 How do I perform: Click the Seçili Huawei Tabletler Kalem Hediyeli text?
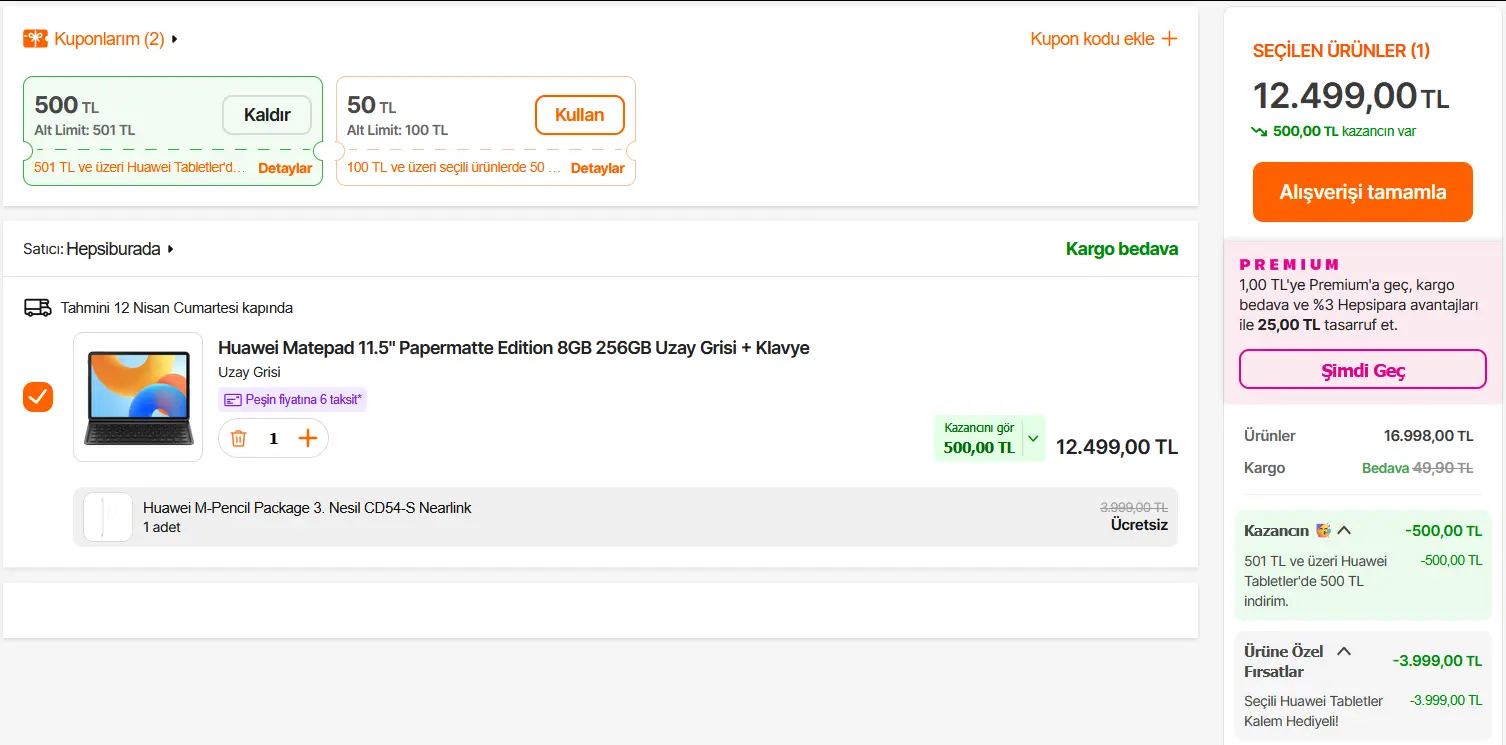tap(1313, 711)
